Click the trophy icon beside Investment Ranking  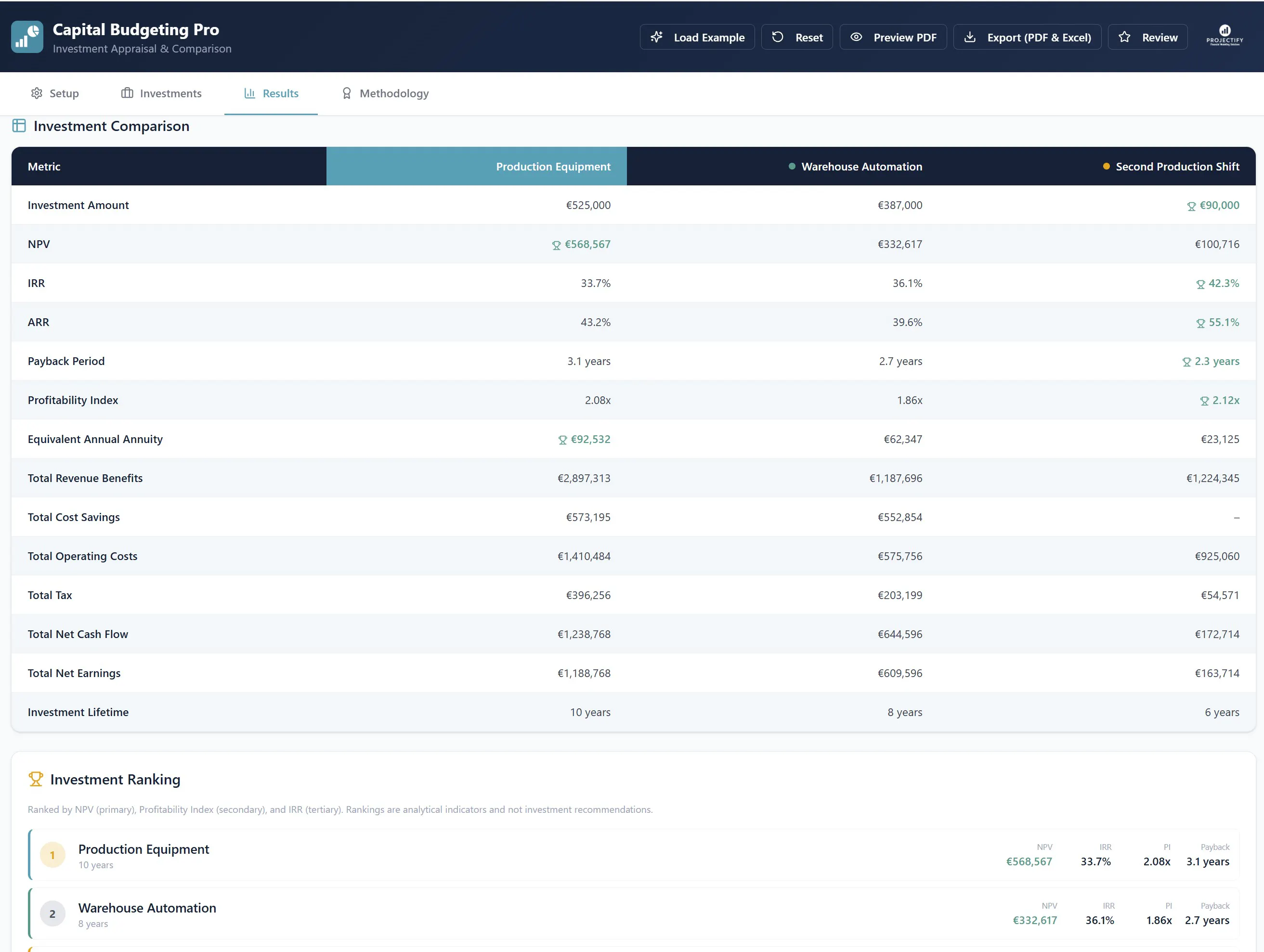(x=36, y=780)
